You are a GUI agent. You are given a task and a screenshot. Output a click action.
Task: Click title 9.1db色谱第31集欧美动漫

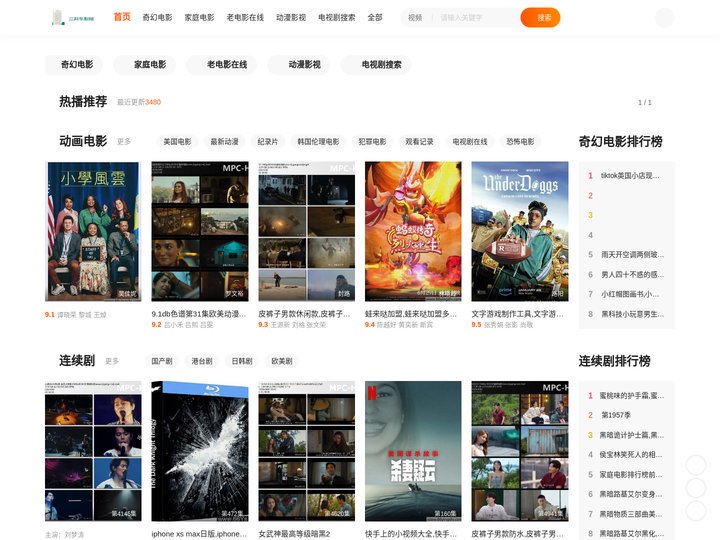(199, 314)
